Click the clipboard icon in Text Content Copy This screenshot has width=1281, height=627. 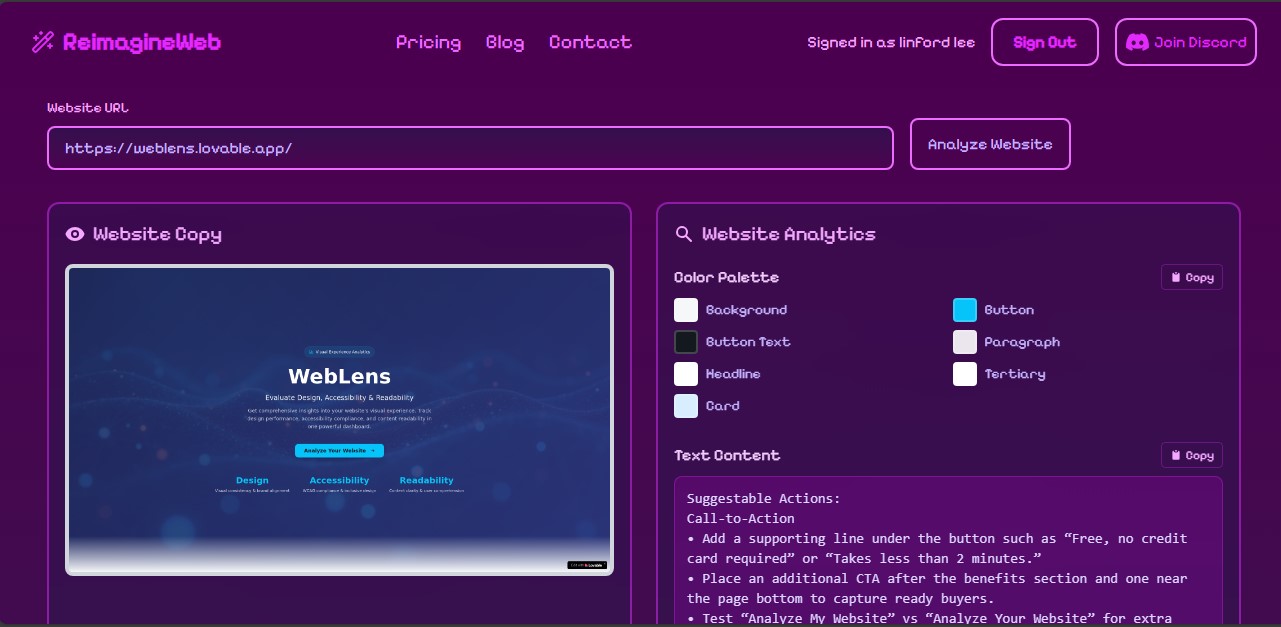click(1176, 456)
